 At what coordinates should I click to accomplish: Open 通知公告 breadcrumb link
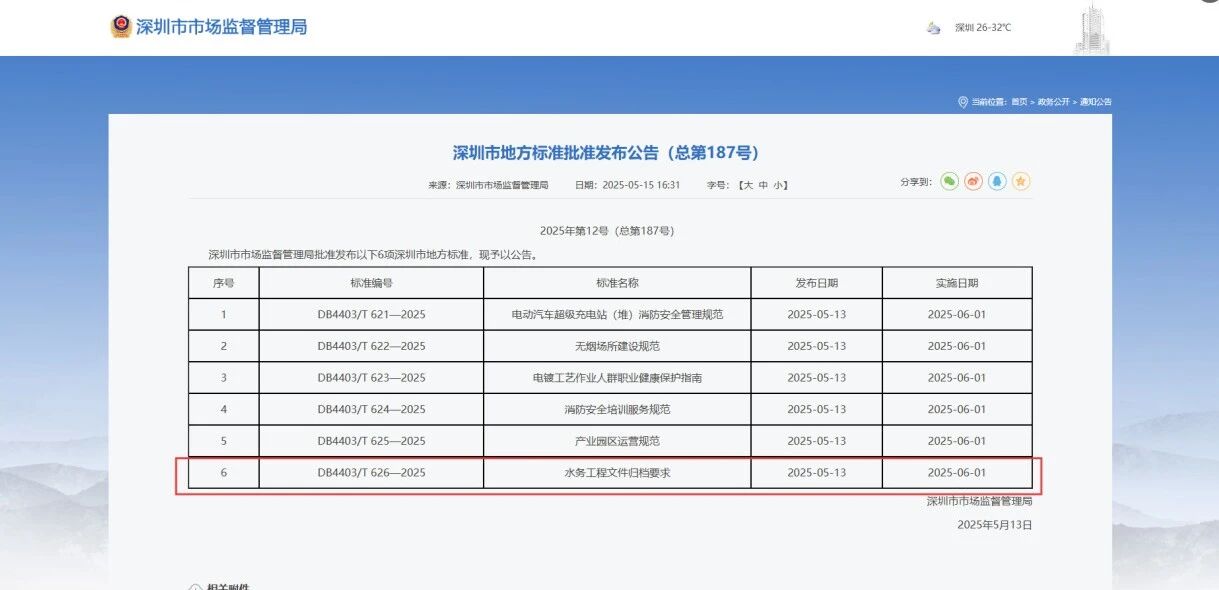tap(1095, 102)
